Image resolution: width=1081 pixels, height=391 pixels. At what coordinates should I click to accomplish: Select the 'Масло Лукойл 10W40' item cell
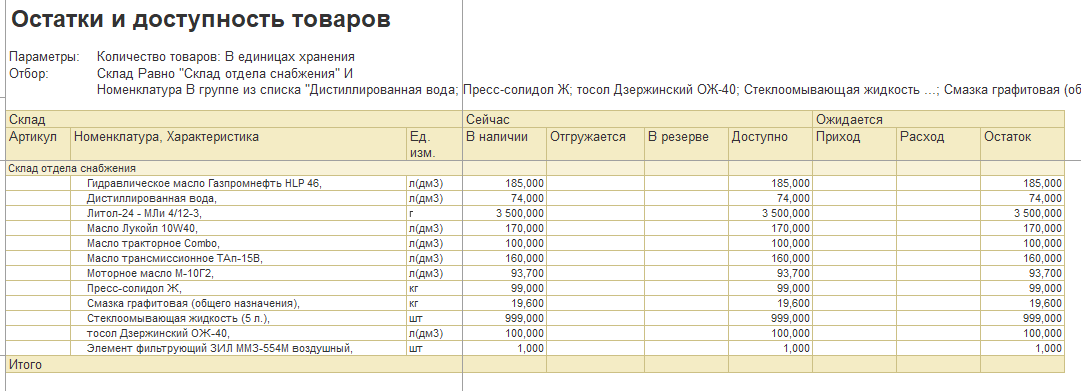pyautogui.click(x=239, y=228)
